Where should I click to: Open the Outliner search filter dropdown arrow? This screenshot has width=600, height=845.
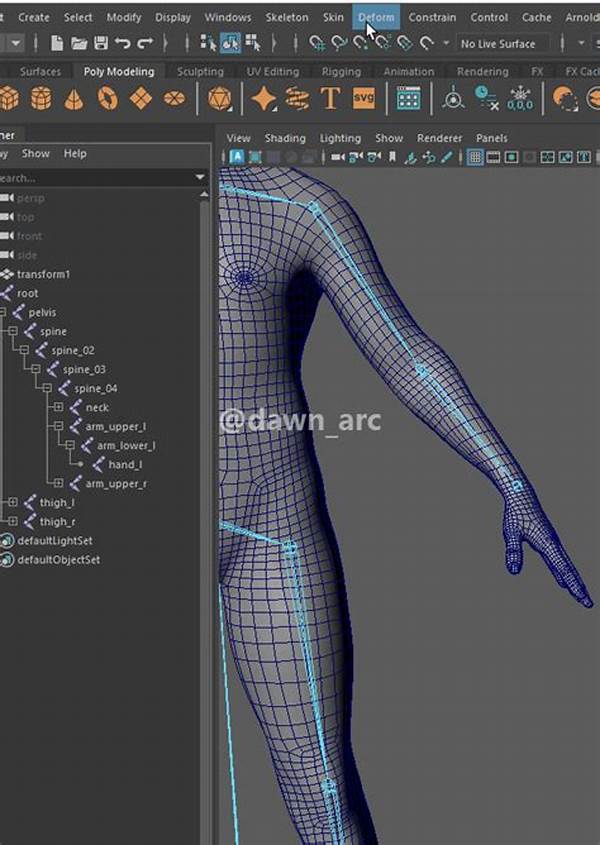click(200, 177)
